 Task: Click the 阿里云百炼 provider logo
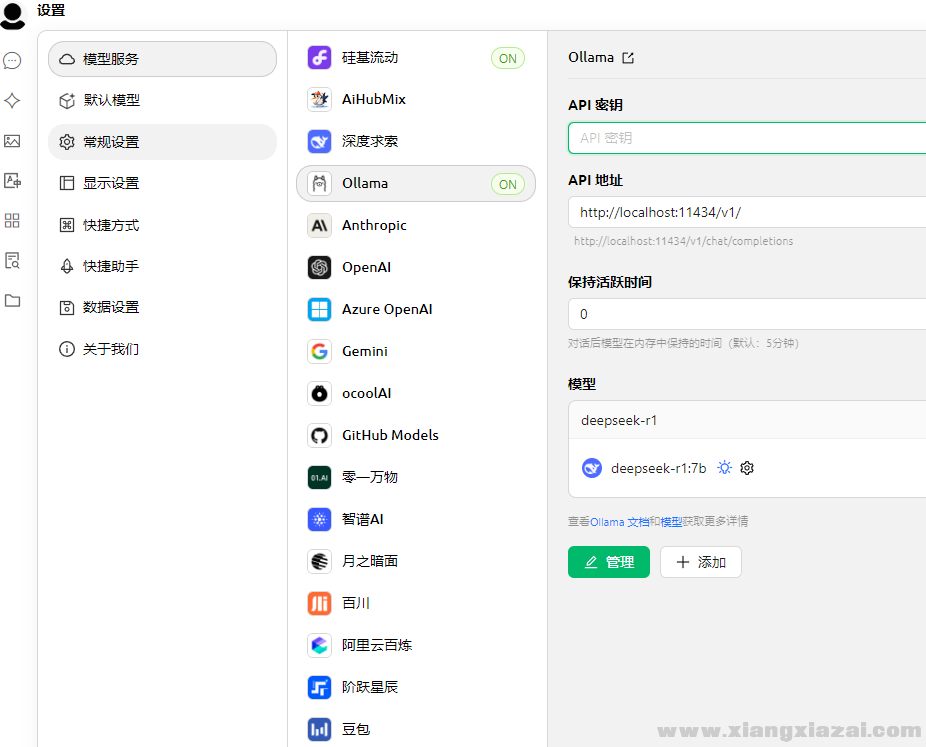tap(319, 645)
